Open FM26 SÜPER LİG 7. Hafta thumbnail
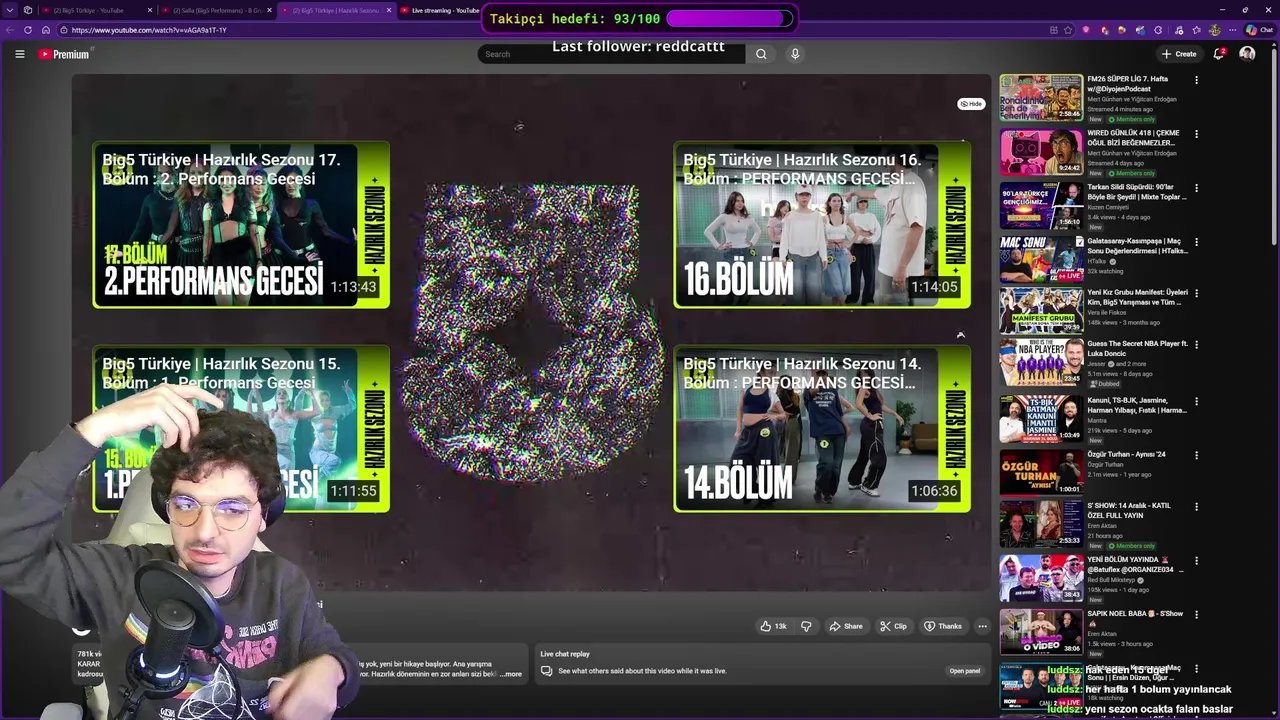The width and height of the screenshot is (1280, 720). pos(1041,97)
